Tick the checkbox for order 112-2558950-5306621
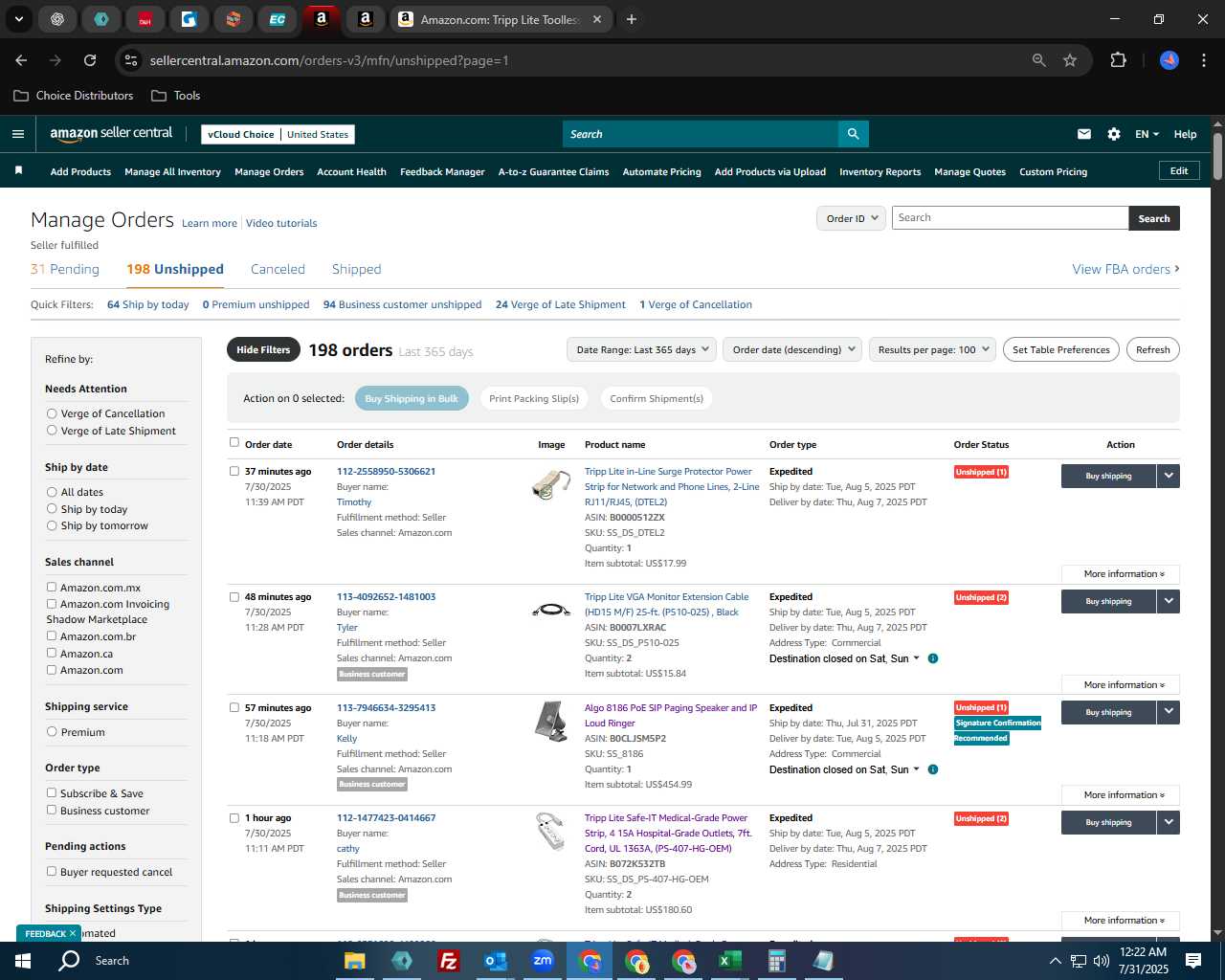 pos(234,471)
